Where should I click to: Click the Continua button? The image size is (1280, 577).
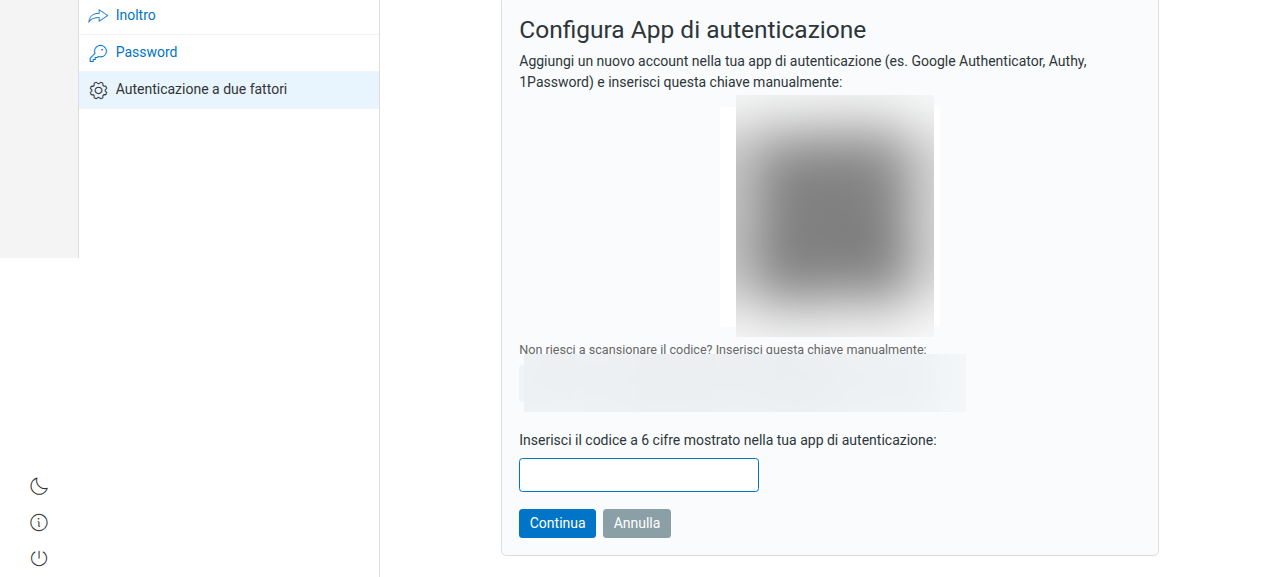[x=557, y=523]
